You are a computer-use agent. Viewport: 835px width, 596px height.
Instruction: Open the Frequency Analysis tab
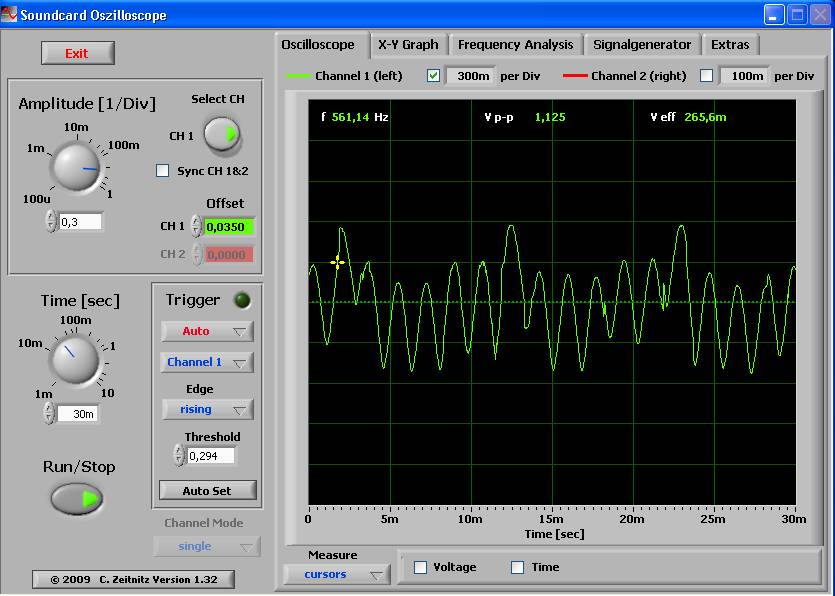pyautogui.click(x=515, y=45)
